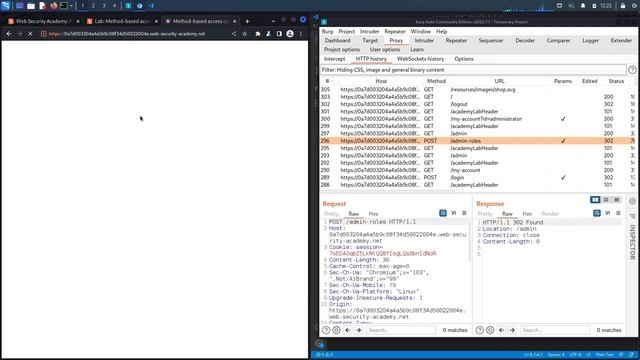Toggle the request message wrap icon
640x360 pixels.
point(443,213)
